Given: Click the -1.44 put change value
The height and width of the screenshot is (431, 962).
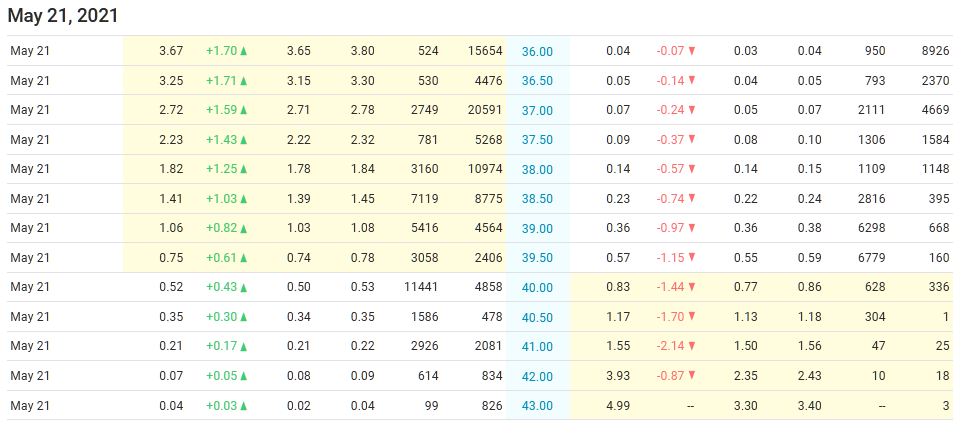Looking at the screenshot, I should tap(670, 287).
